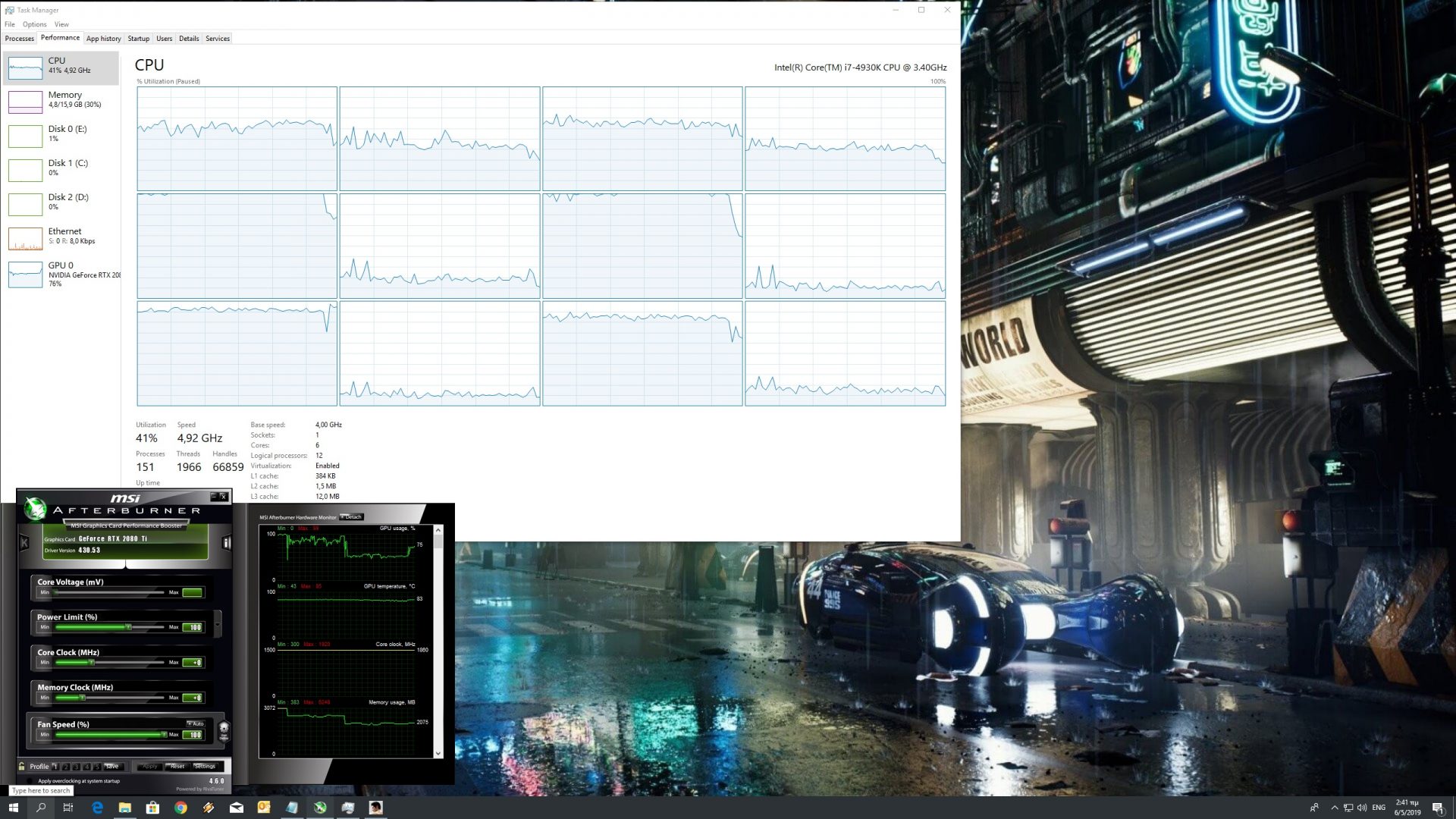Toggle apply overclocking at system startup
The height and width of the screenshot is (819, 1456).
[31, 780]
